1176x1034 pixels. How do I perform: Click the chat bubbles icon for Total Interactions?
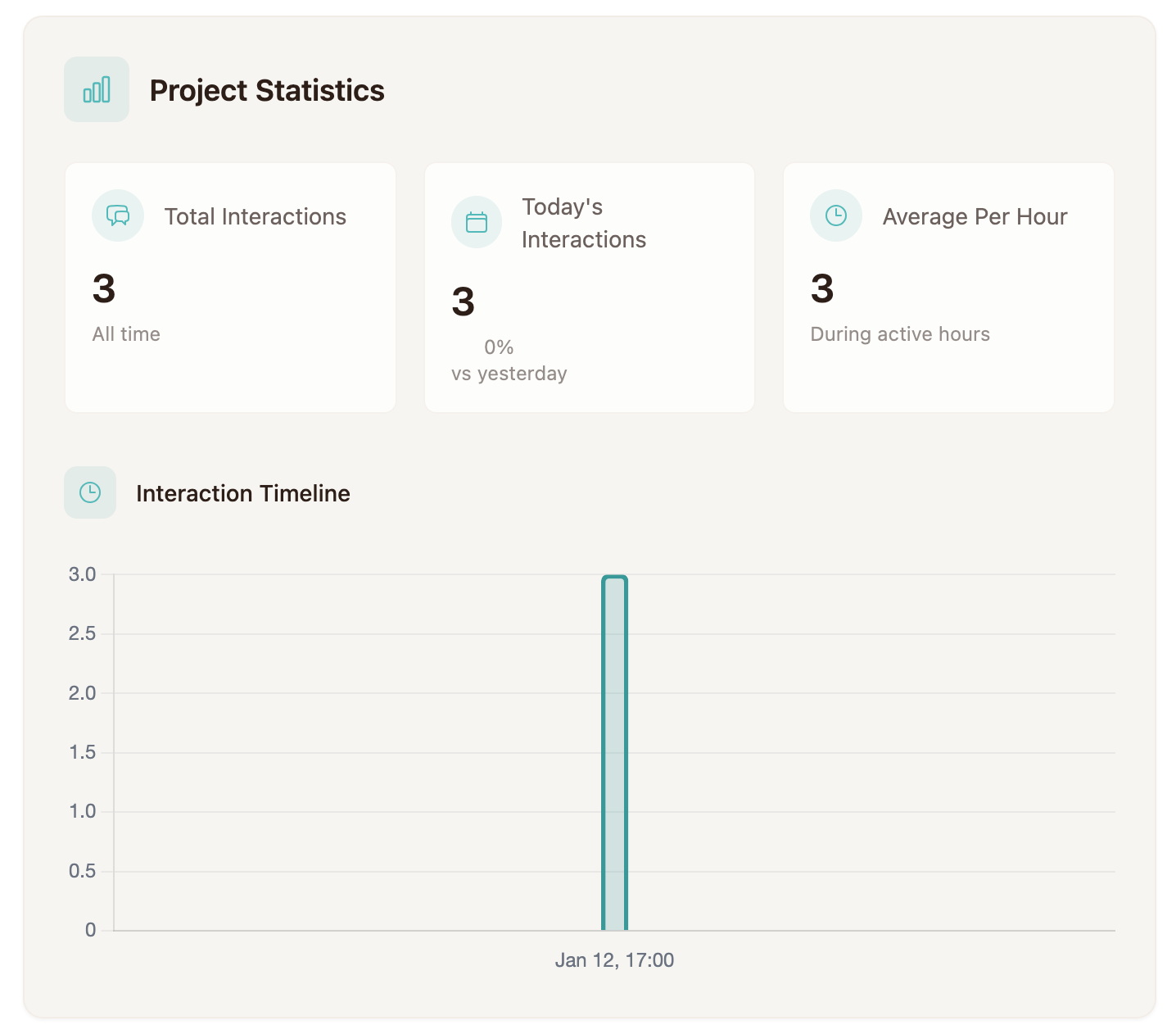pyautogui.click(x=118, y=216)
